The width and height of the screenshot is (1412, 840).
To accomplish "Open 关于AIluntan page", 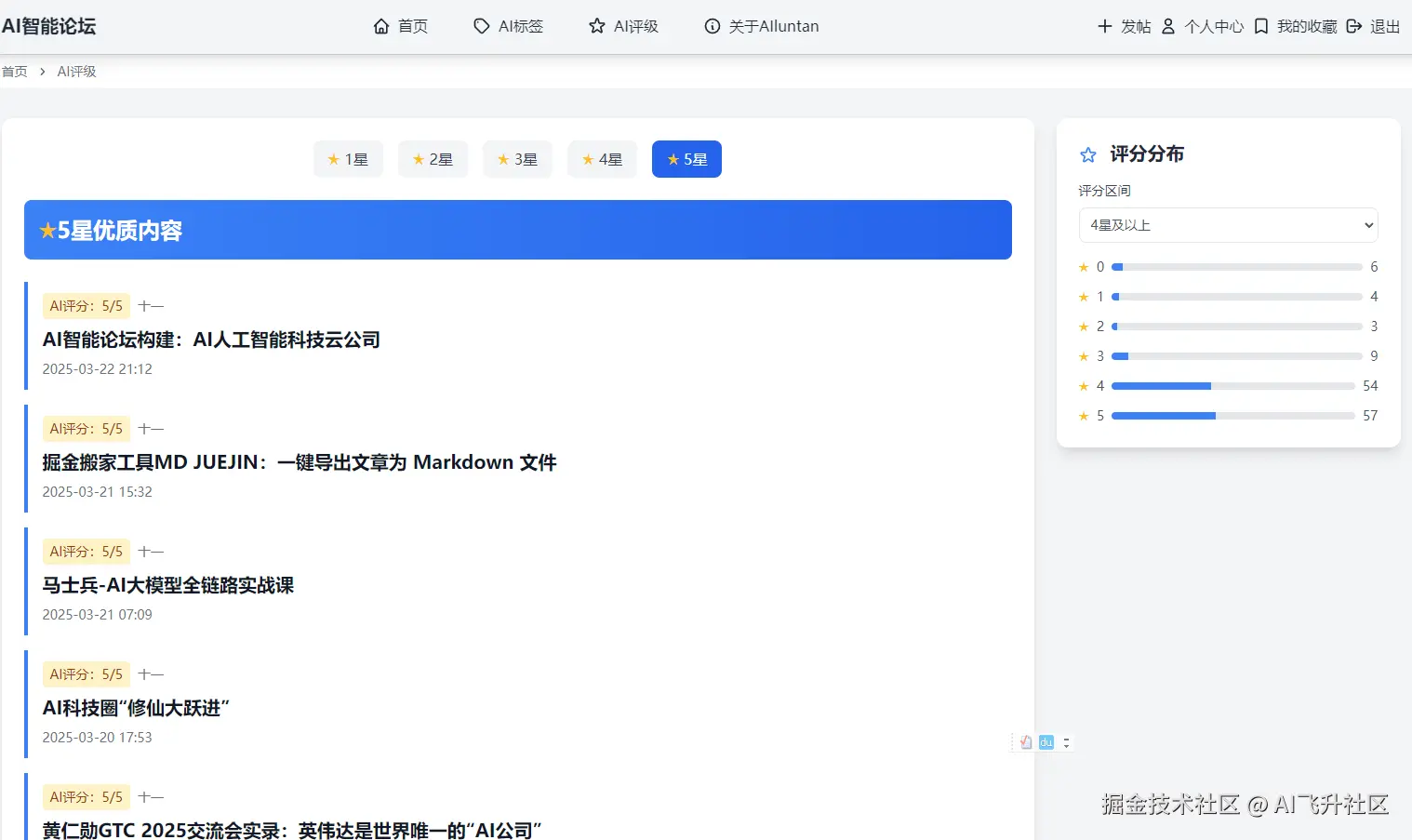I will coord(762,26).
